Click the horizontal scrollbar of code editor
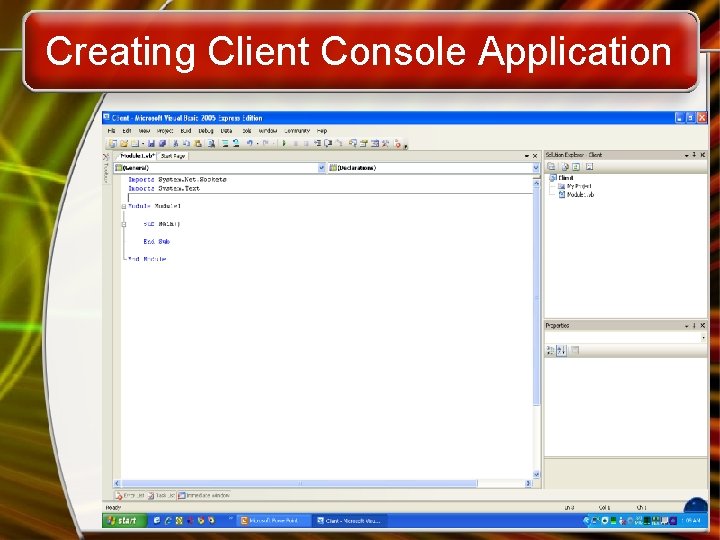This screenshot has width=720, height=540. pos(299,483)
